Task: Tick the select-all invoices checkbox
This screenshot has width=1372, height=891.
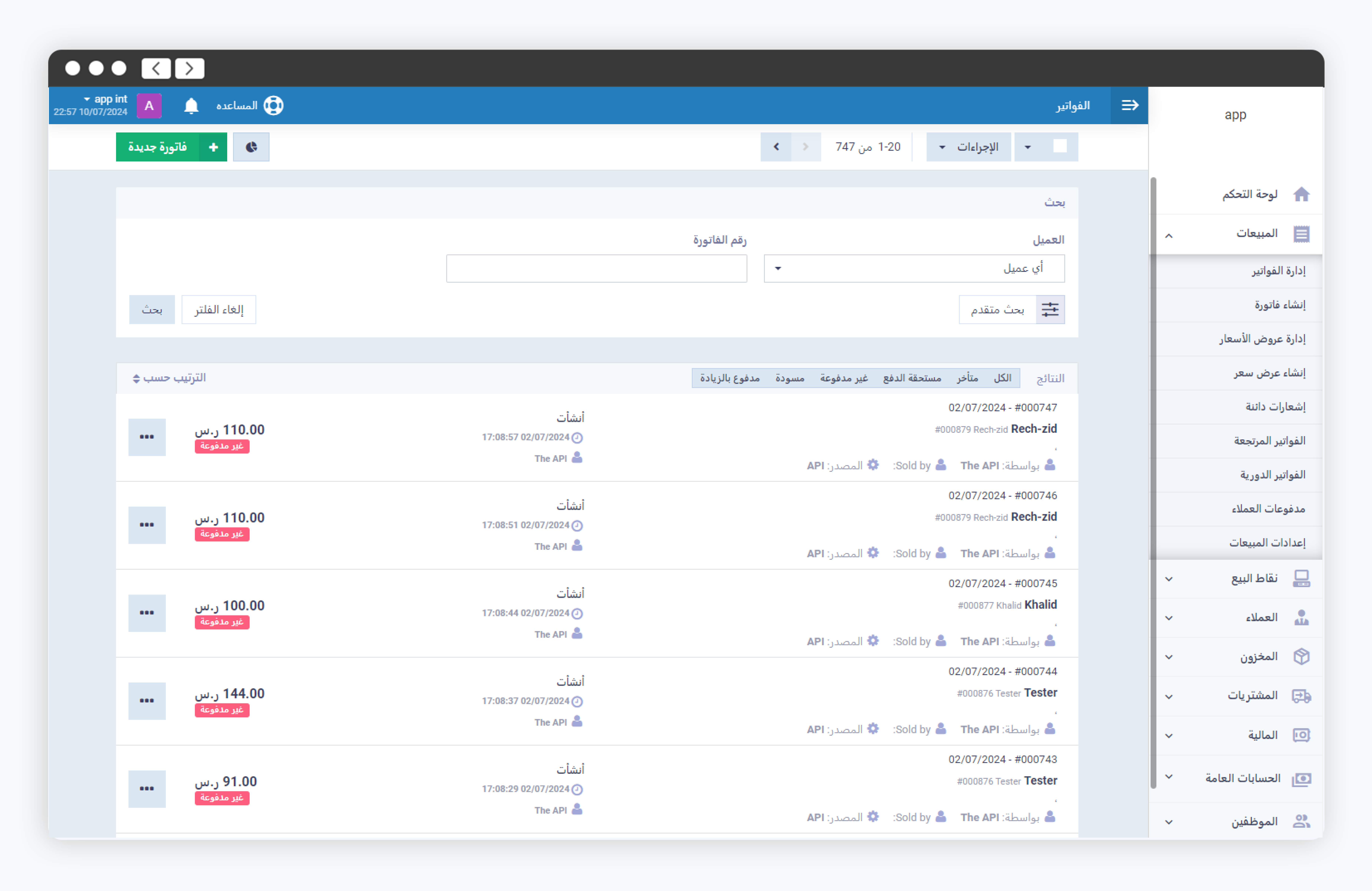Action: pos(1060,146)
